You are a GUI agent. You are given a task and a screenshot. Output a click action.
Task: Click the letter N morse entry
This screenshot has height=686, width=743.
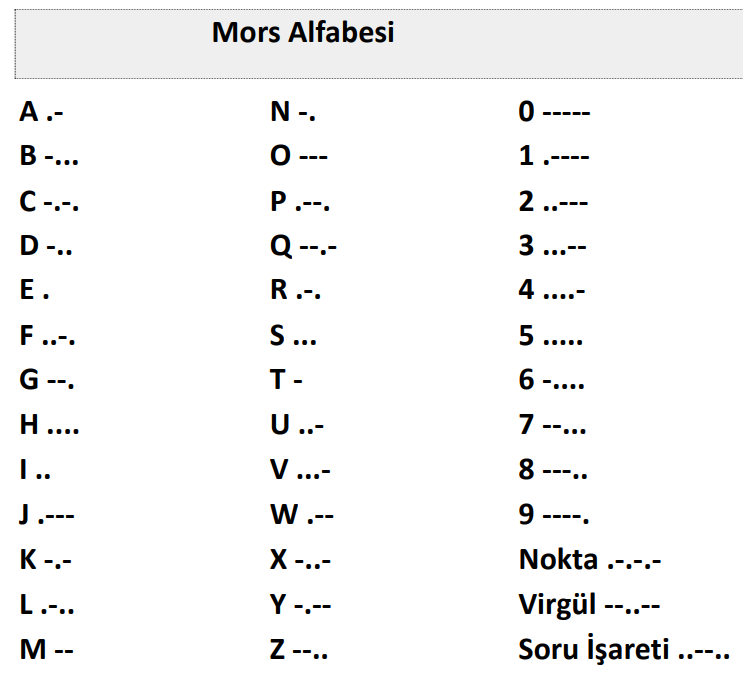pos(293,112)
